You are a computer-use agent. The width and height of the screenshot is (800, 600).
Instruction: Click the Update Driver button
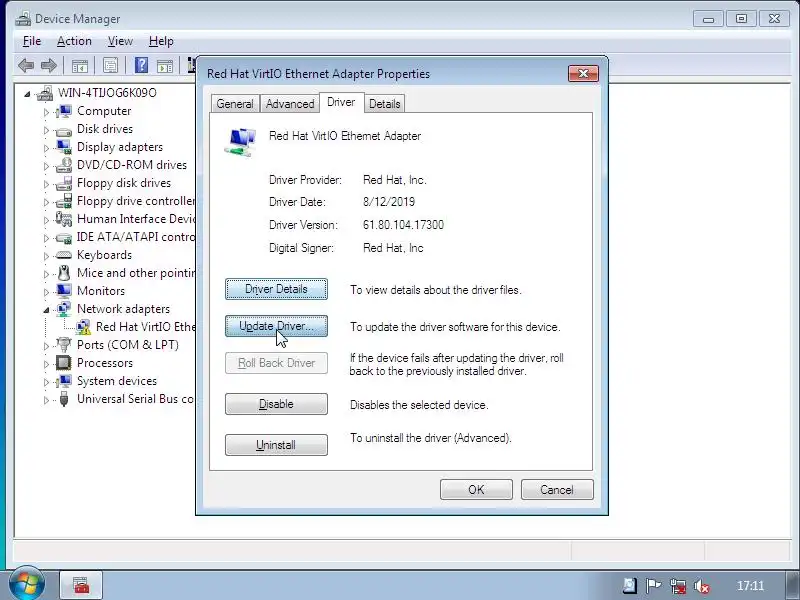point(276,327)
